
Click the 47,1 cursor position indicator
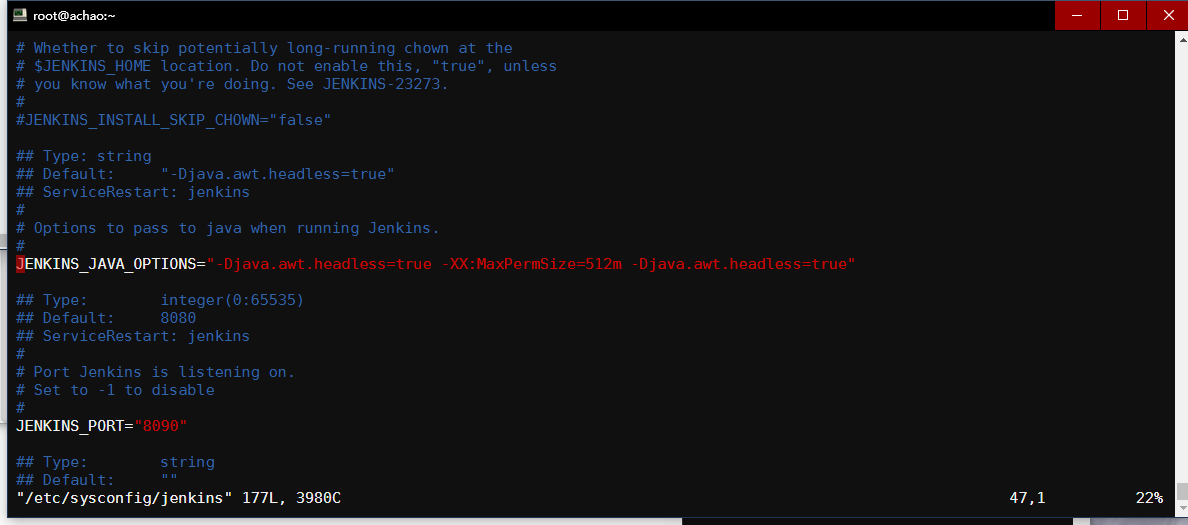(1027, 497)
